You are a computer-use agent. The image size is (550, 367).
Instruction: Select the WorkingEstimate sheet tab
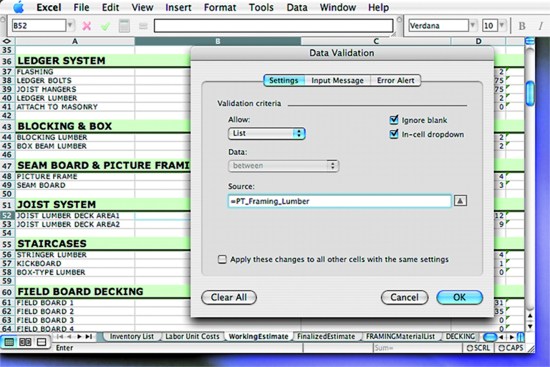[x=259, y=336]
